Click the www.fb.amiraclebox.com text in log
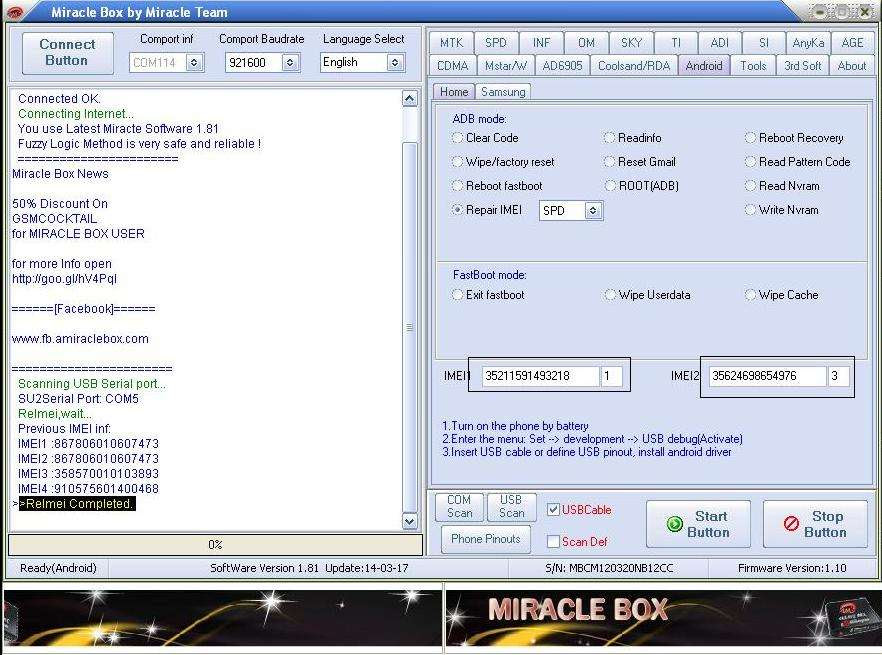 point(80,339)
